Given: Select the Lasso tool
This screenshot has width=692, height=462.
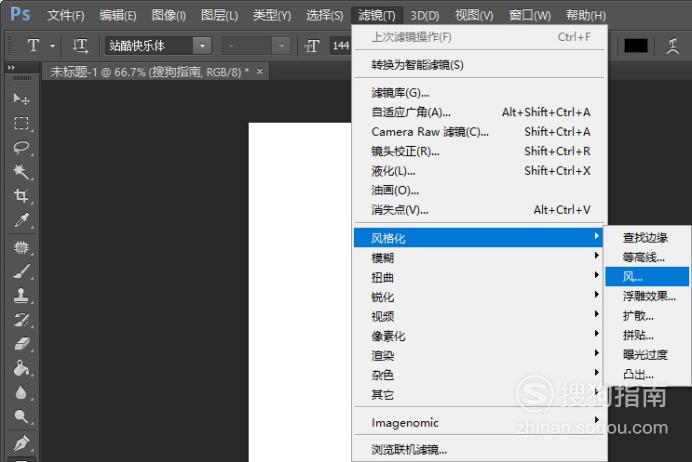Looking at the screenshot, I should (21, 147).
